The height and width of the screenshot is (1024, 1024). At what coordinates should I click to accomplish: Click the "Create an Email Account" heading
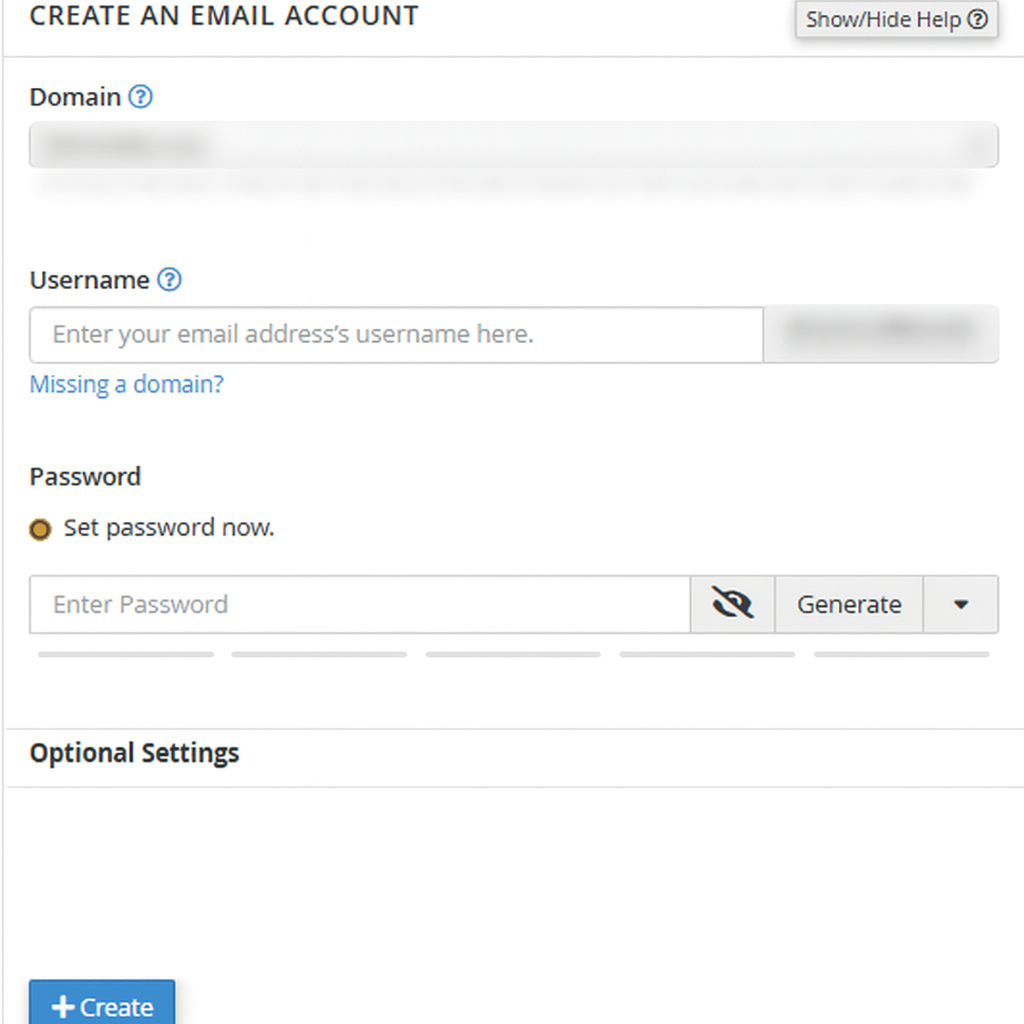[224, 17]
